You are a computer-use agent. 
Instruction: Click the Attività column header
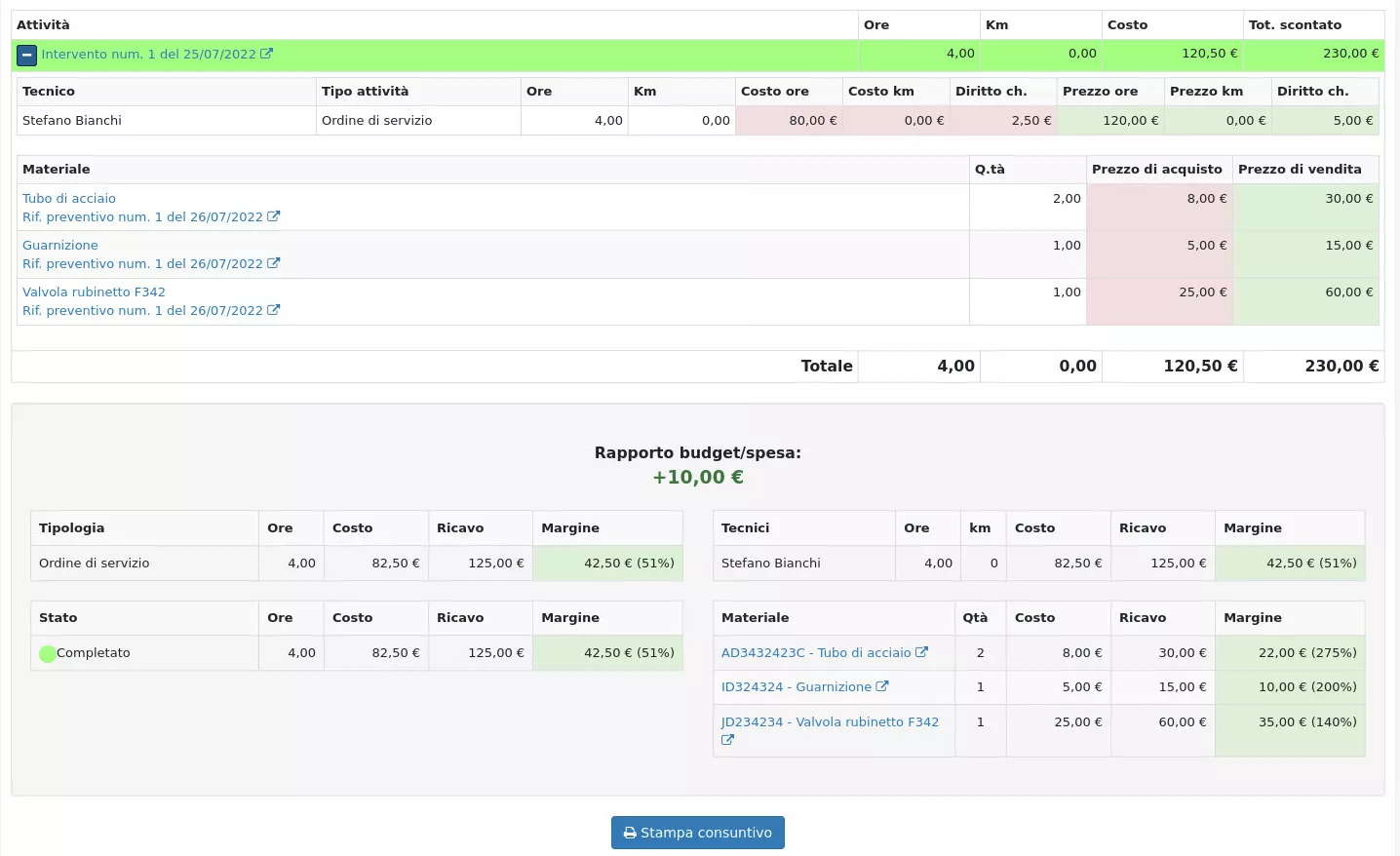(435, 25)
